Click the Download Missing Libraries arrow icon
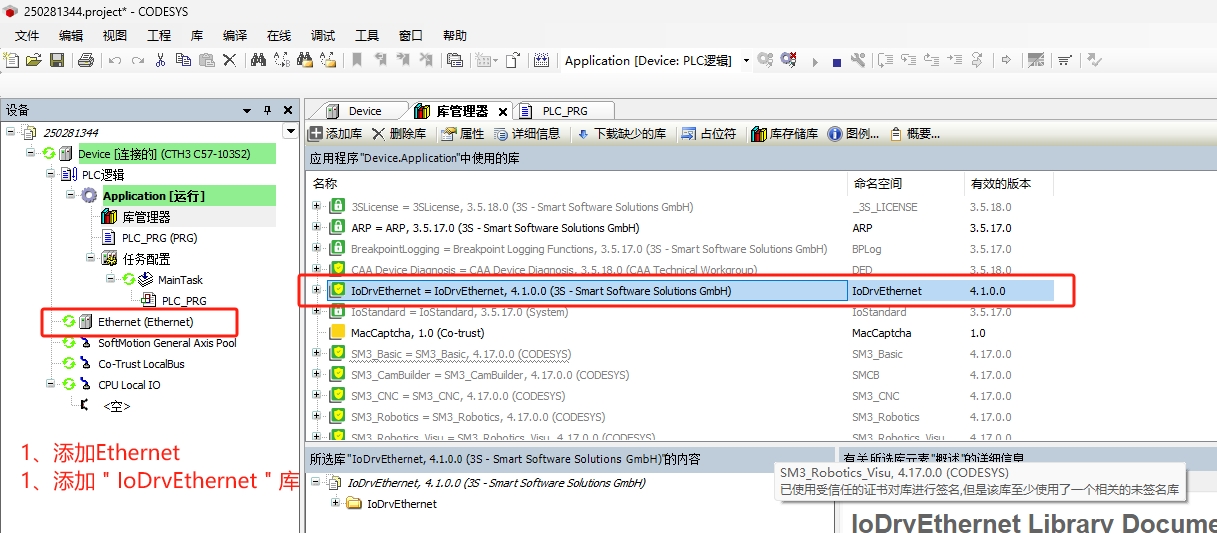The height and width of the screenshot is (533, 1217). pos(583,134)
